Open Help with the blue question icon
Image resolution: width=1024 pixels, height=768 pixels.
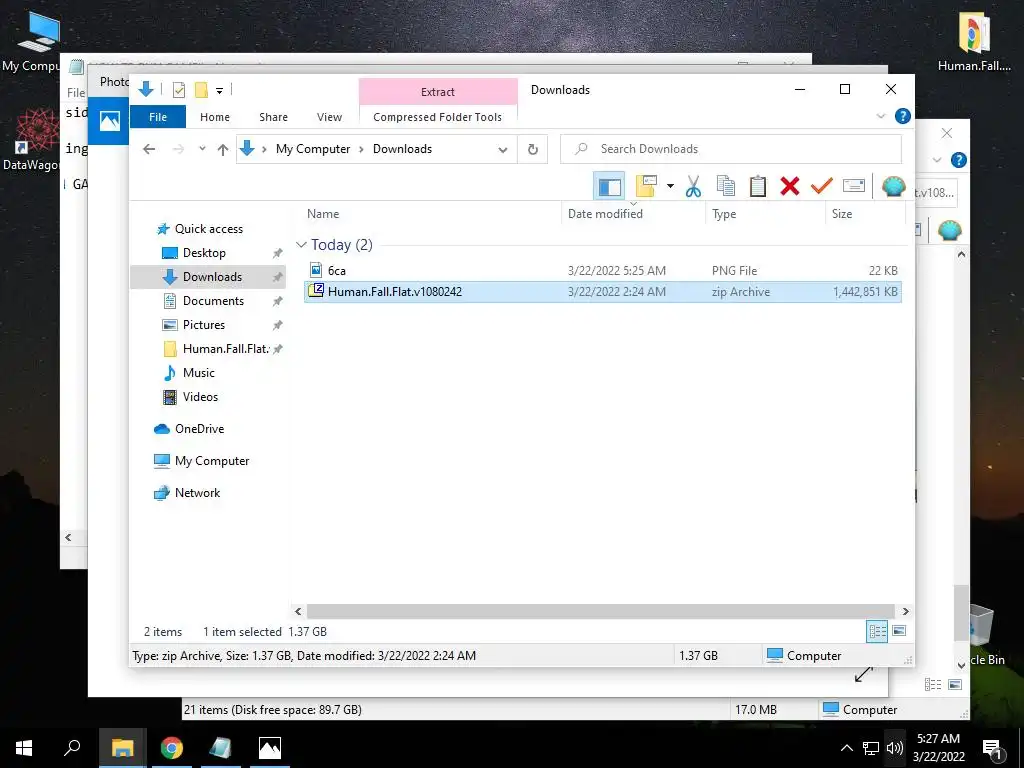[x=903, y=116]
